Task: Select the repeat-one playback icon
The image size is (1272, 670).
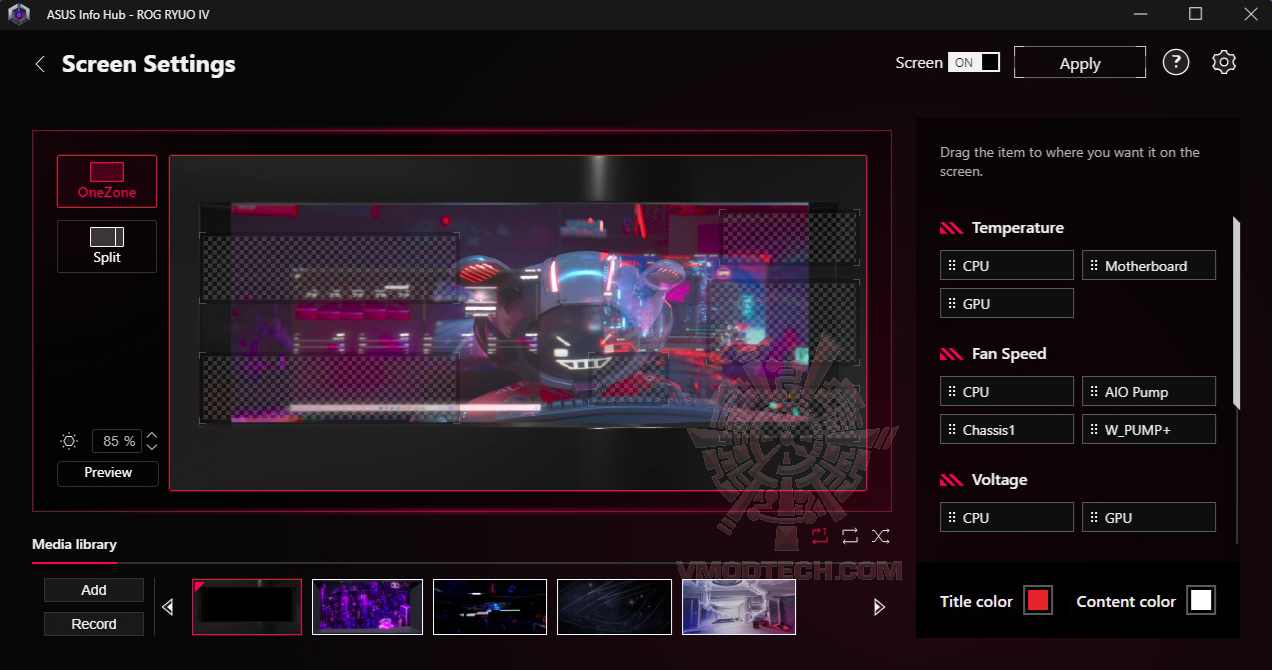Action: 820,536
